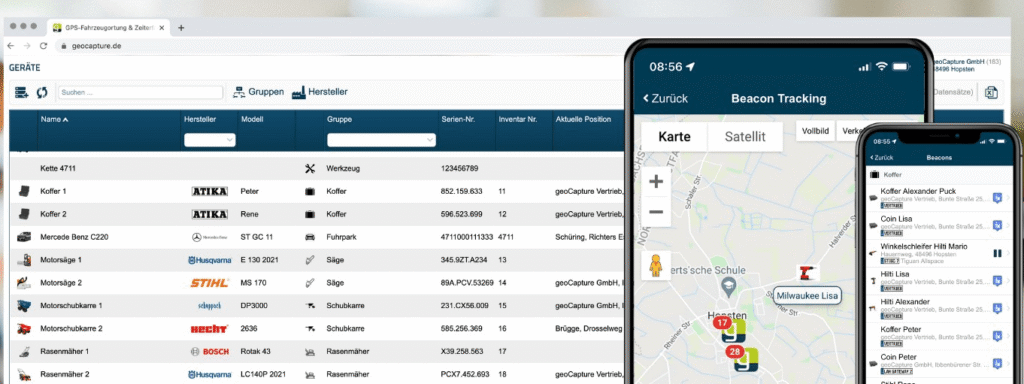1024x384 pixels.
Task: Tap chevron of Hilti Lisa entry
Action: (x=1008, y=281)
